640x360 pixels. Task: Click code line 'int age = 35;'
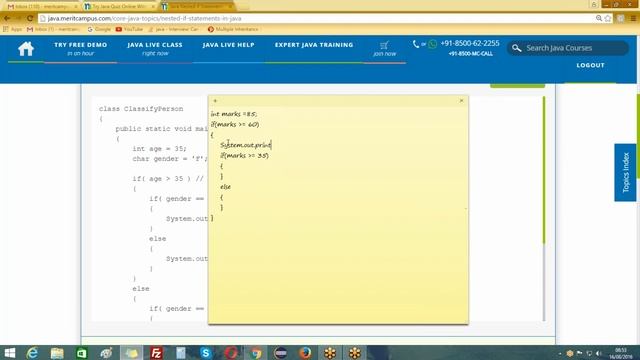tap(159, 149)
